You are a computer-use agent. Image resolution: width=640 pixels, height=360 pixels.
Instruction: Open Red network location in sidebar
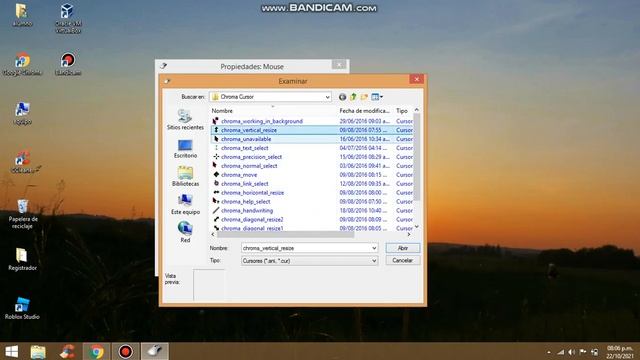185,232
